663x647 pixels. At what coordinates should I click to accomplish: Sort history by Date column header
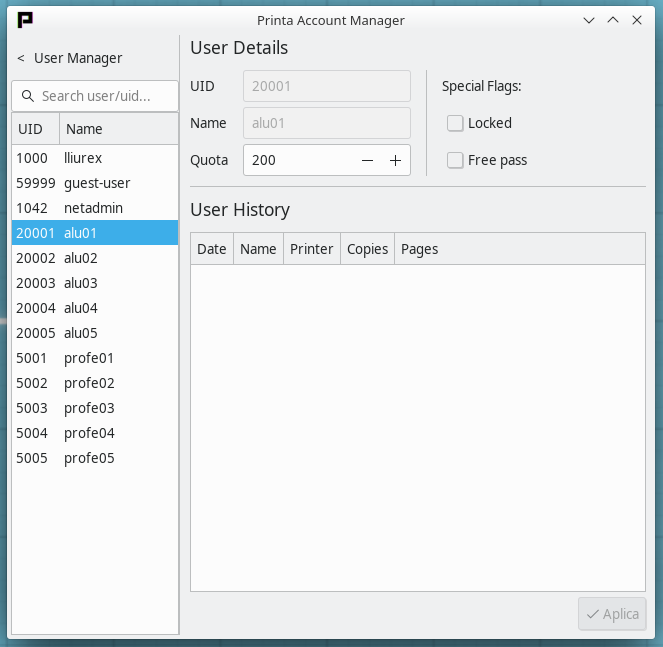[212, 249]
